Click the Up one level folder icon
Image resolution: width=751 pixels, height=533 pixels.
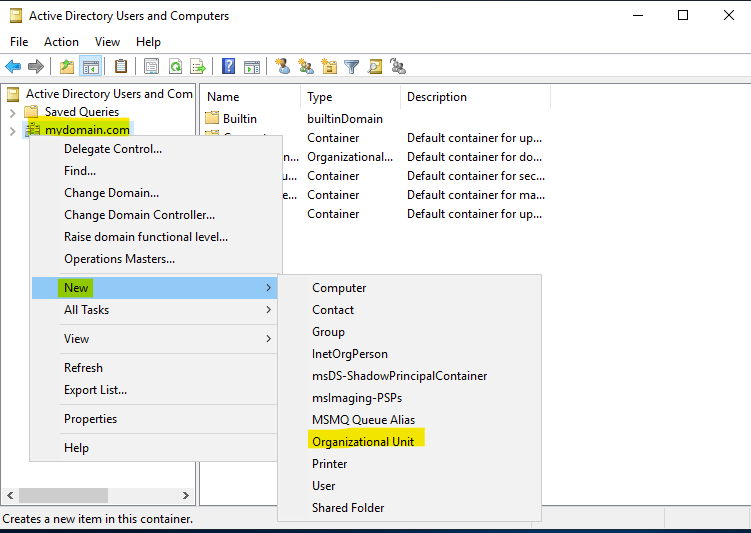(67, 67)
